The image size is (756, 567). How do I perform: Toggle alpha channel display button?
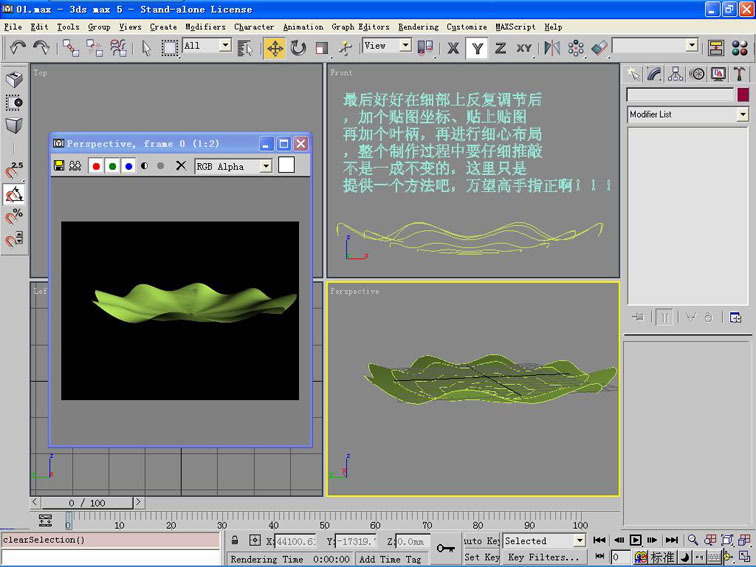144,166
